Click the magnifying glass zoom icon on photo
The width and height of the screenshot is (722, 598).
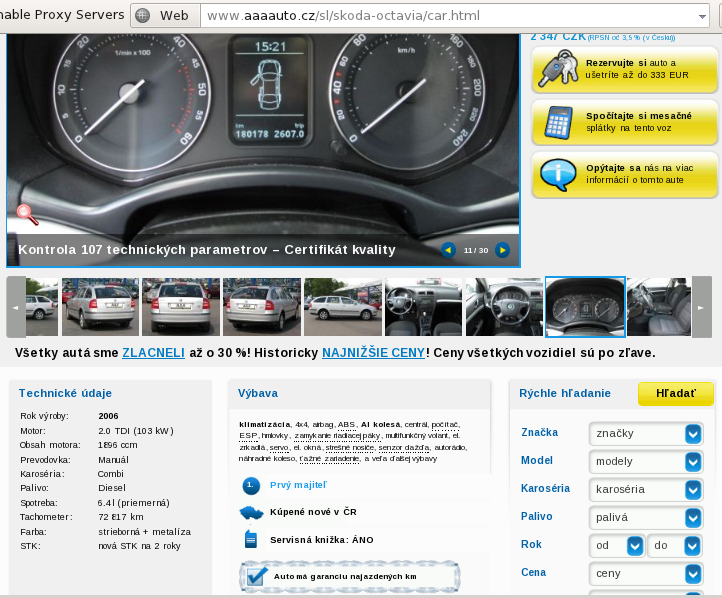coord(27,214)
